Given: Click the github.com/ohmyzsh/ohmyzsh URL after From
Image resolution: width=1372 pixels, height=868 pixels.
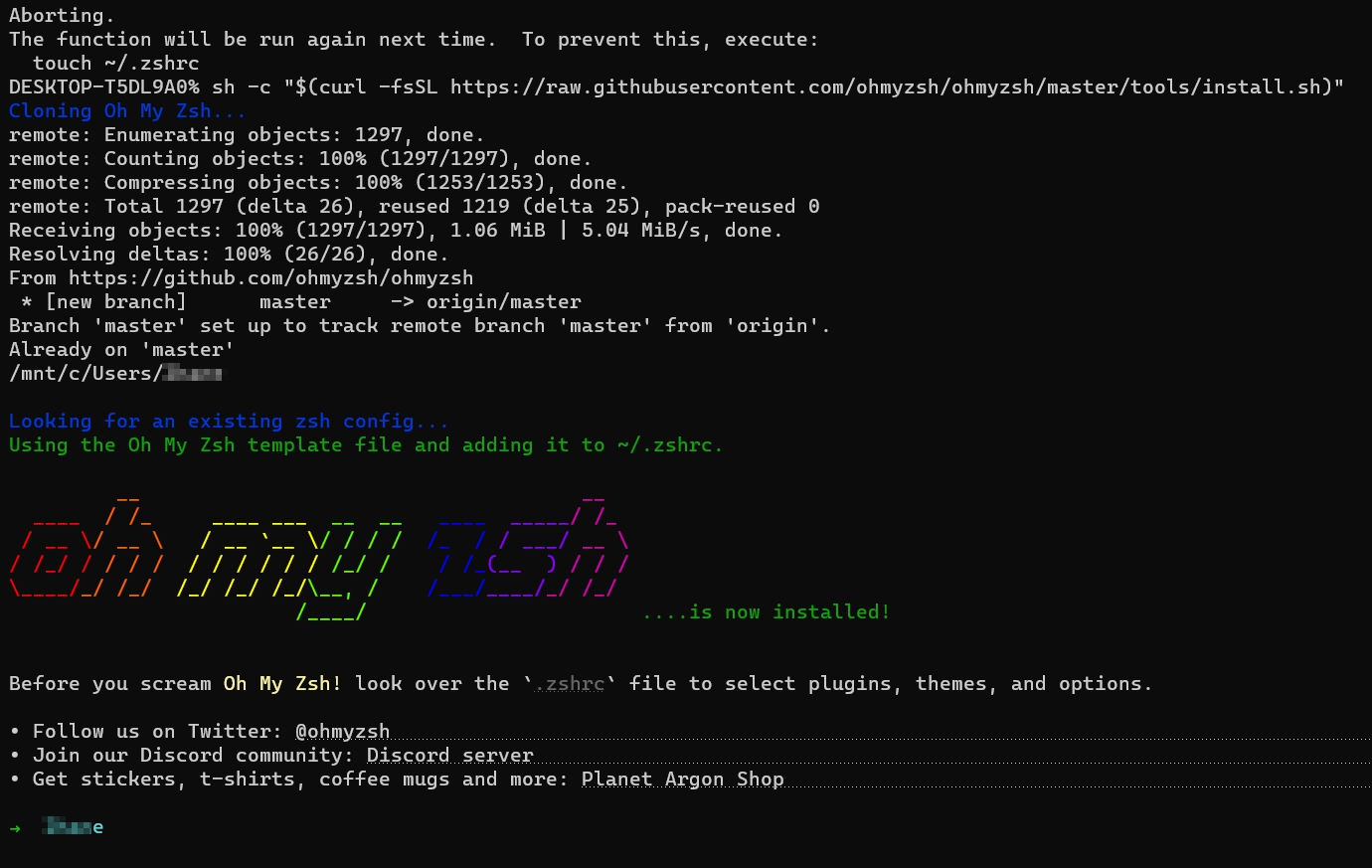Looking at the screenshot, I should click(x=270, y=278).
